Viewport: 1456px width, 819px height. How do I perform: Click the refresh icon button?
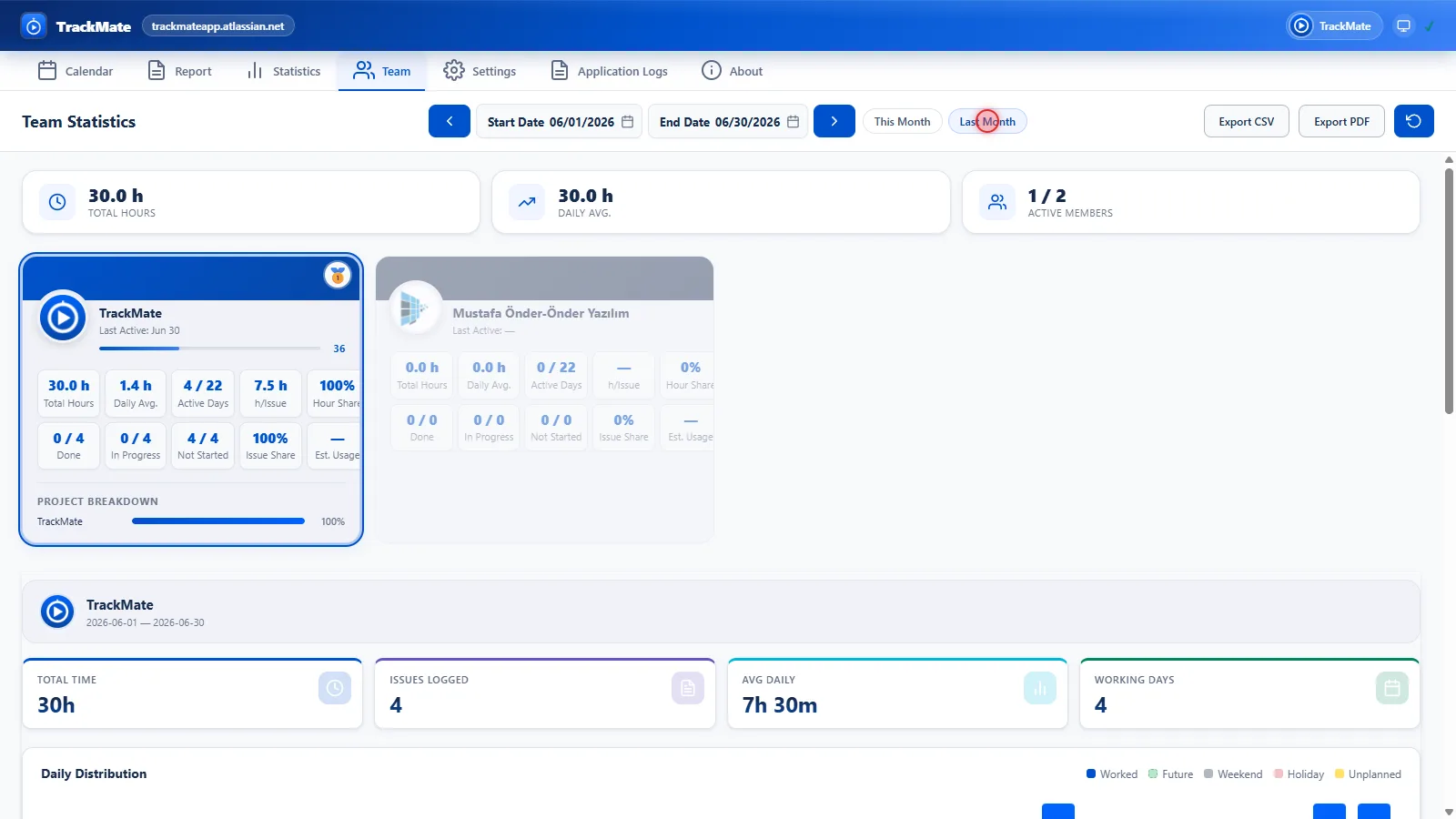pyautogui.click(x=1414, y=121)
